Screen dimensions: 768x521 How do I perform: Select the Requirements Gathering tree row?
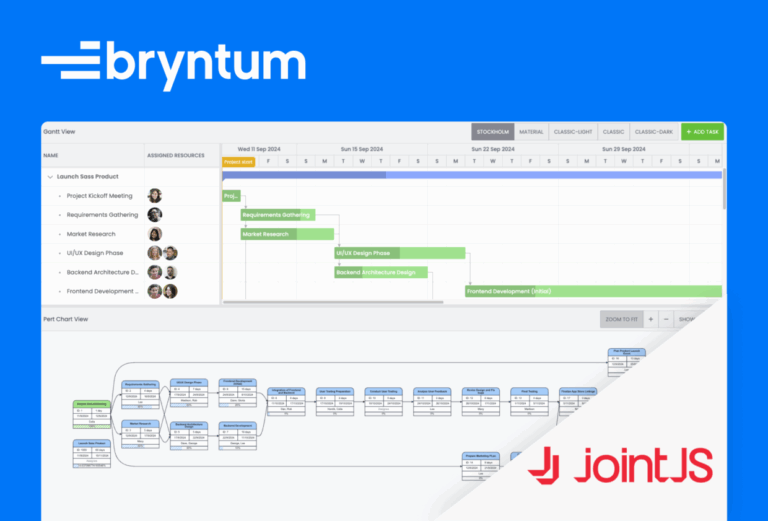pyautogui.click(x=131, y=215)
